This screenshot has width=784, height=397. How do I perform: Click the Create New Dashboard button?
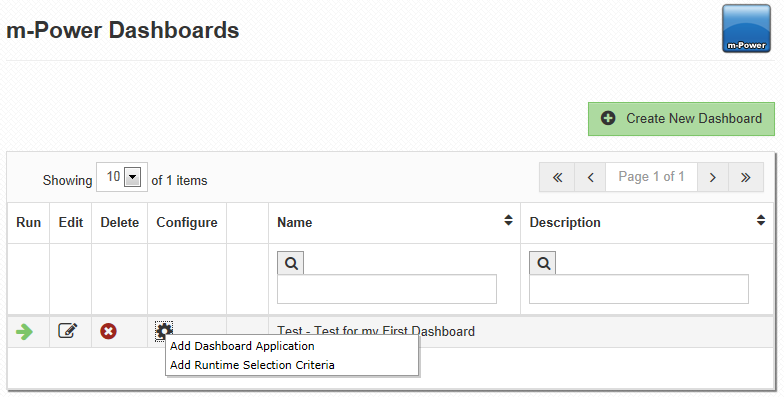[x=682, y=119]
